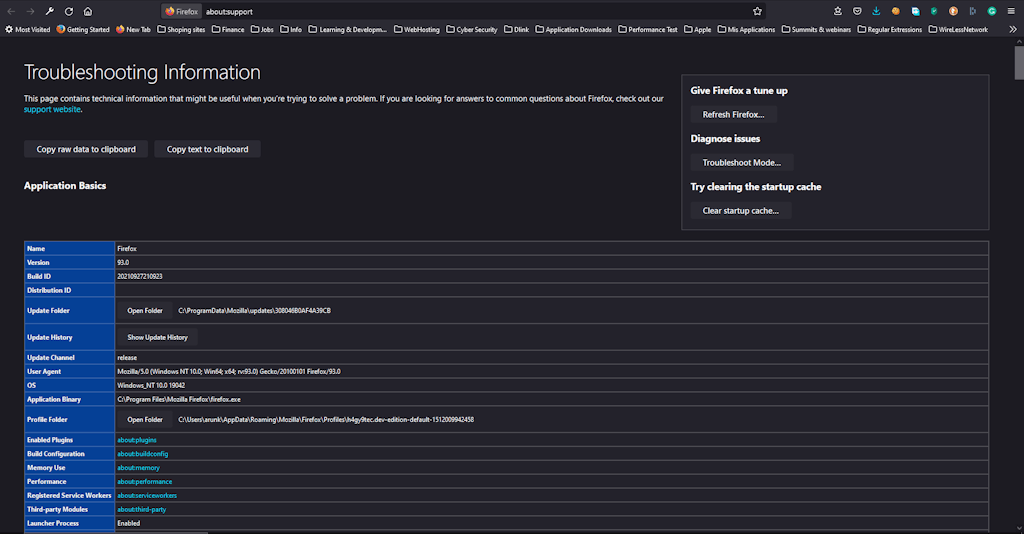Open the Shoping sites bookmark folder

181,29
